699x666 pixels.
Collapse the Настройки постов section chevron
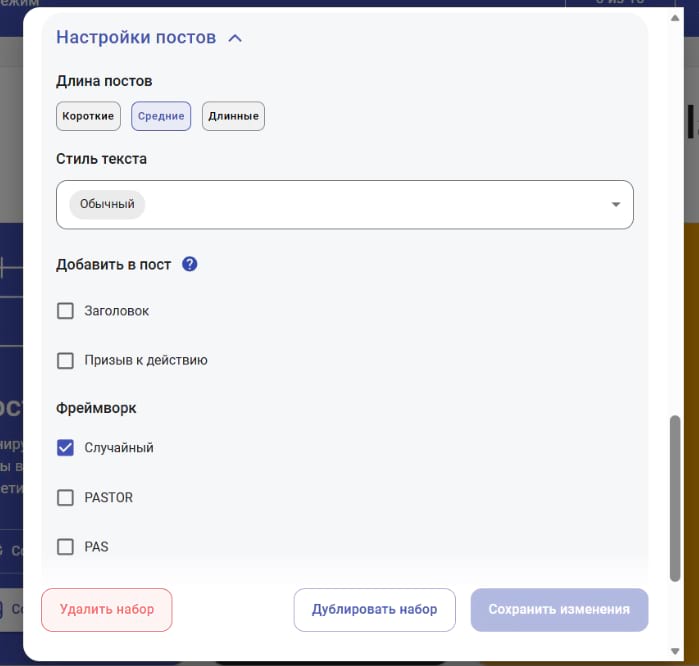pos(235,38)
